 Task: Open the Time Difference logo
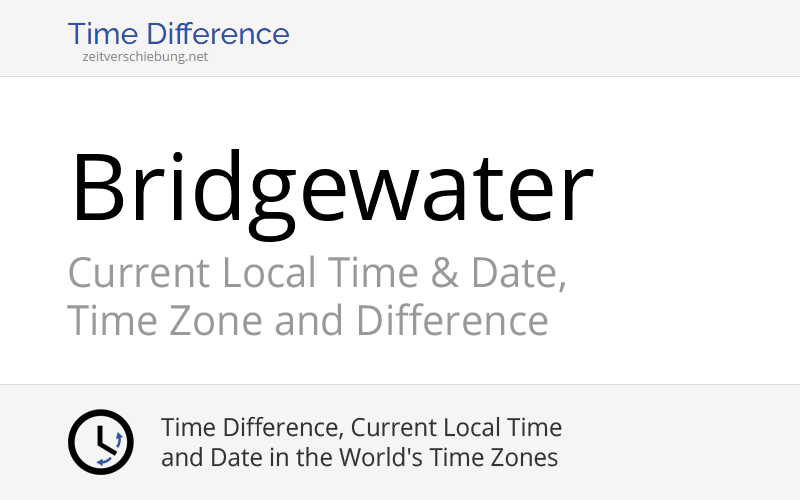(x=178, y=34)
